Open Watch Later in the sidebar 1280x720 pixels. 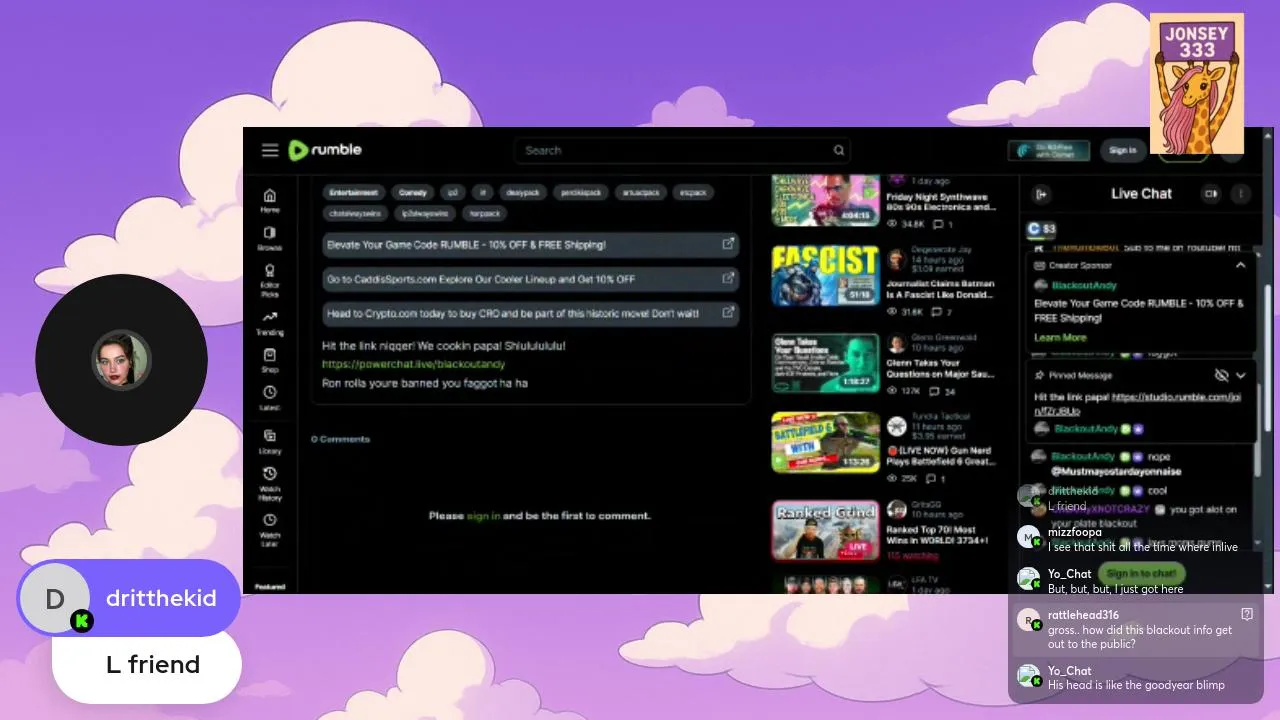[x=270, y=529]
